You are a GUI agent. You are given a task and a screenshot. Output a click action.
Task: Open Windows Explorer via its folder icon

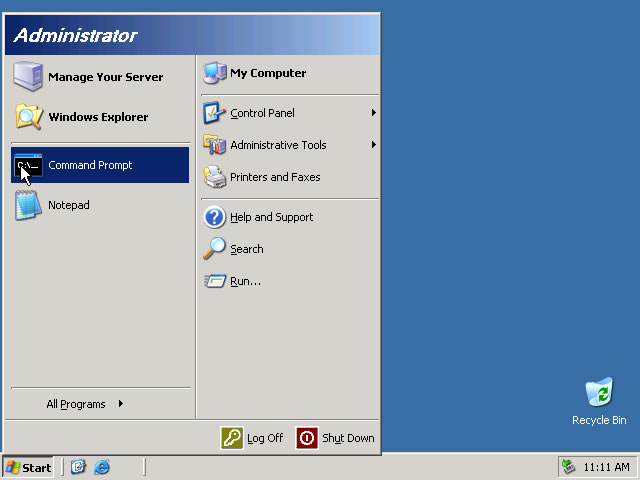click(29, 117)
